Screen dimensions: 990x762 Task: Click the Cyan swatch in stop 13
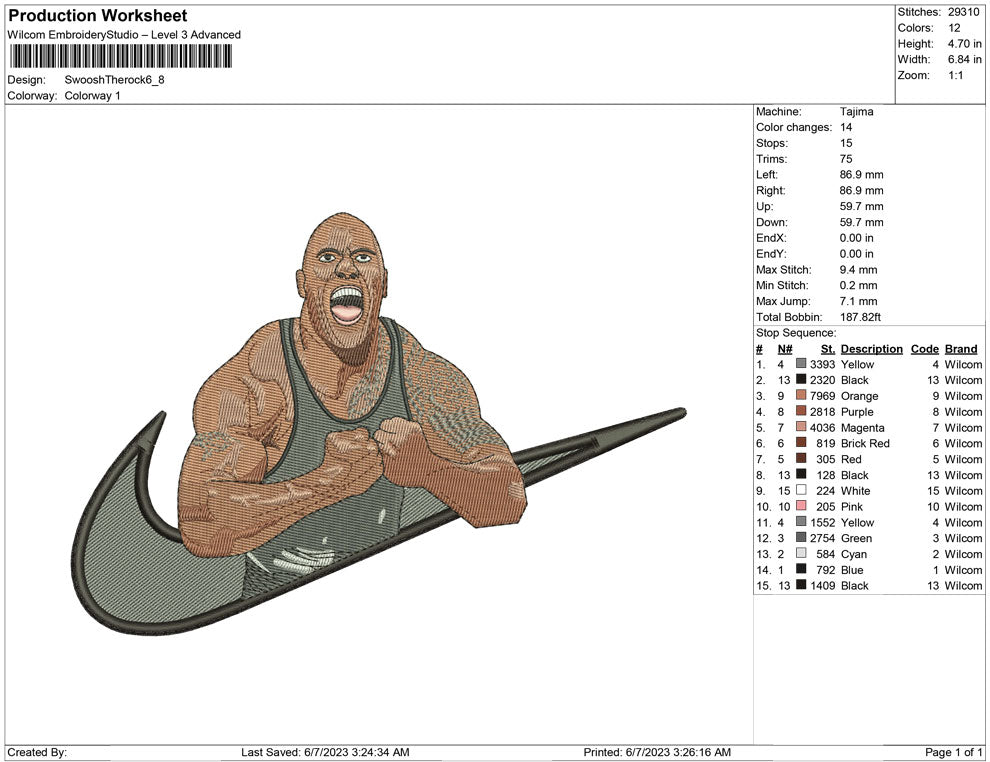(801, 554)
